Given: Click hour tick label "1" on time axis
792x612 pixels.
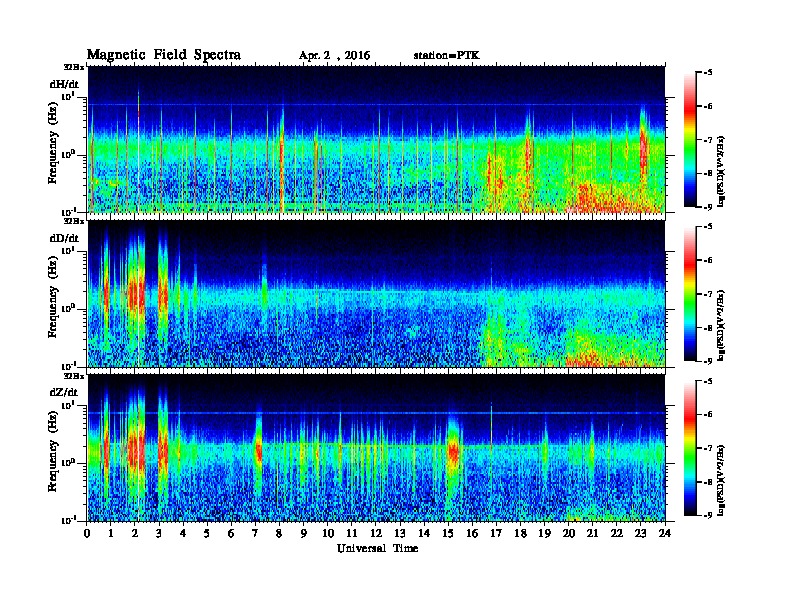Looking at the screenshot, I should pos(111,533).
